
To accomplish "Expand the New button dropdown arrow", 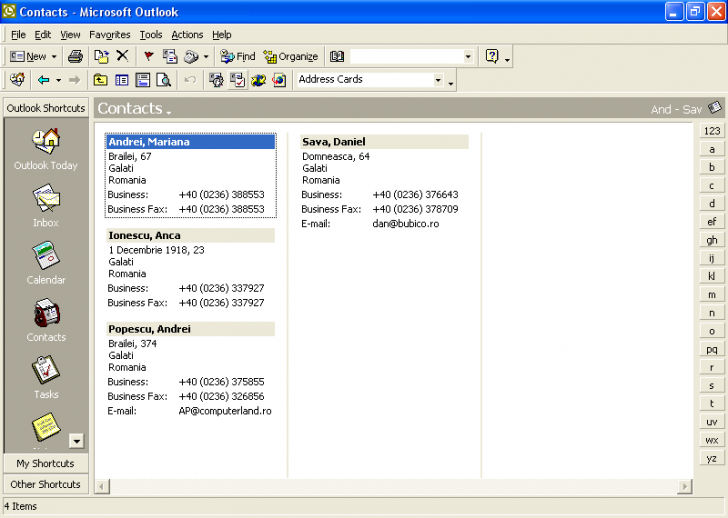I will 54,57.
